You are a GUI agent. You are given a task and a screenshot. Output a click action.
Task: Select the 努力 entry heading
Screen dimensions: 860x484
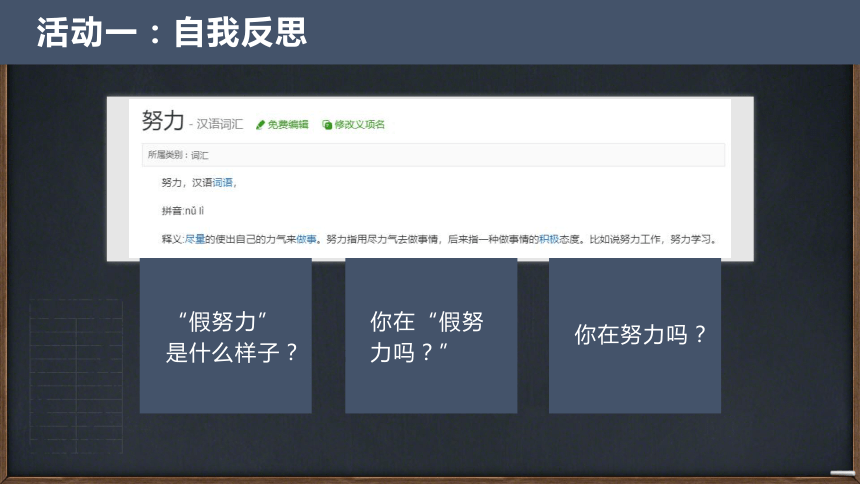(163, 120)
